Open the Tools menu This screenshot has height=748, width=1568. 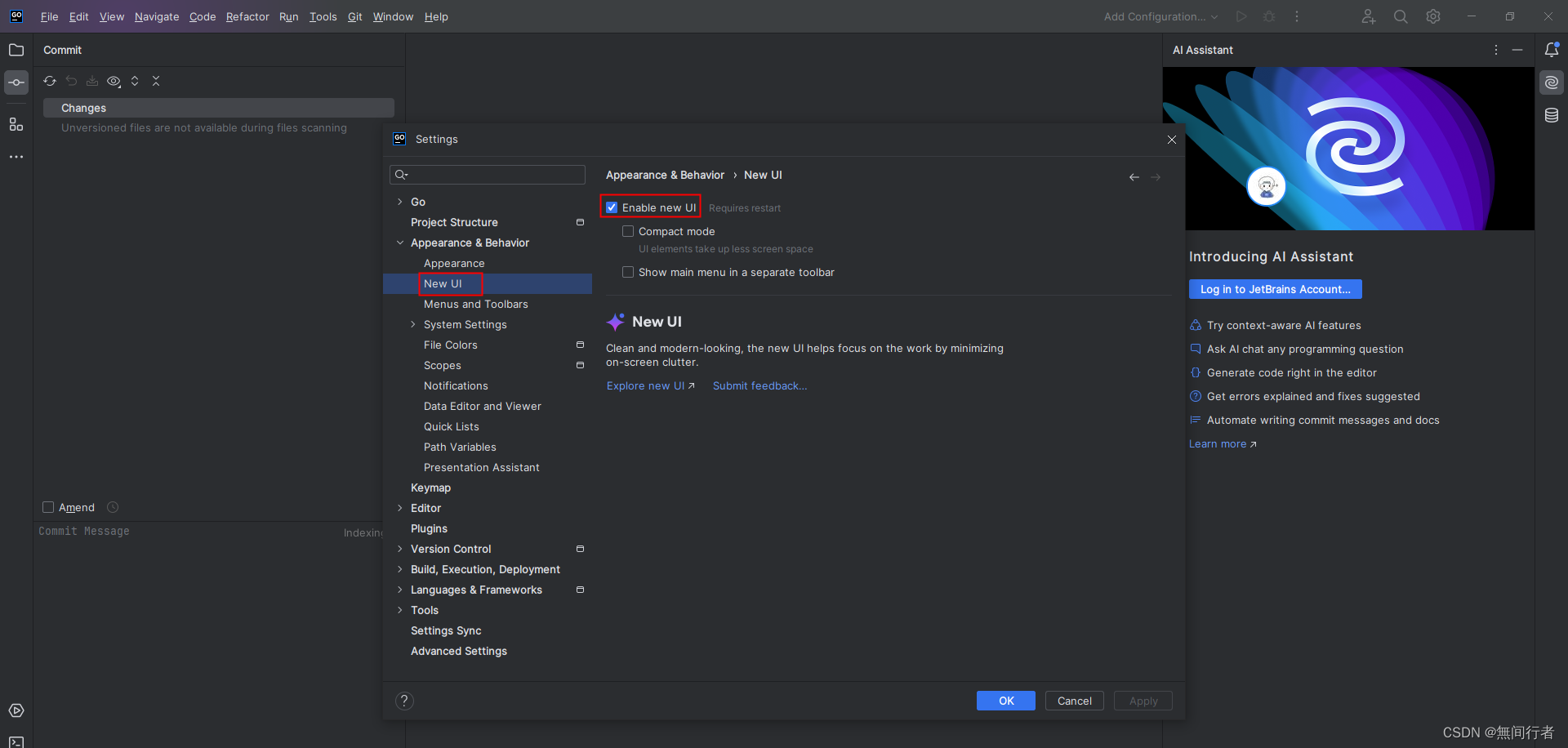(x=323, y=16)
